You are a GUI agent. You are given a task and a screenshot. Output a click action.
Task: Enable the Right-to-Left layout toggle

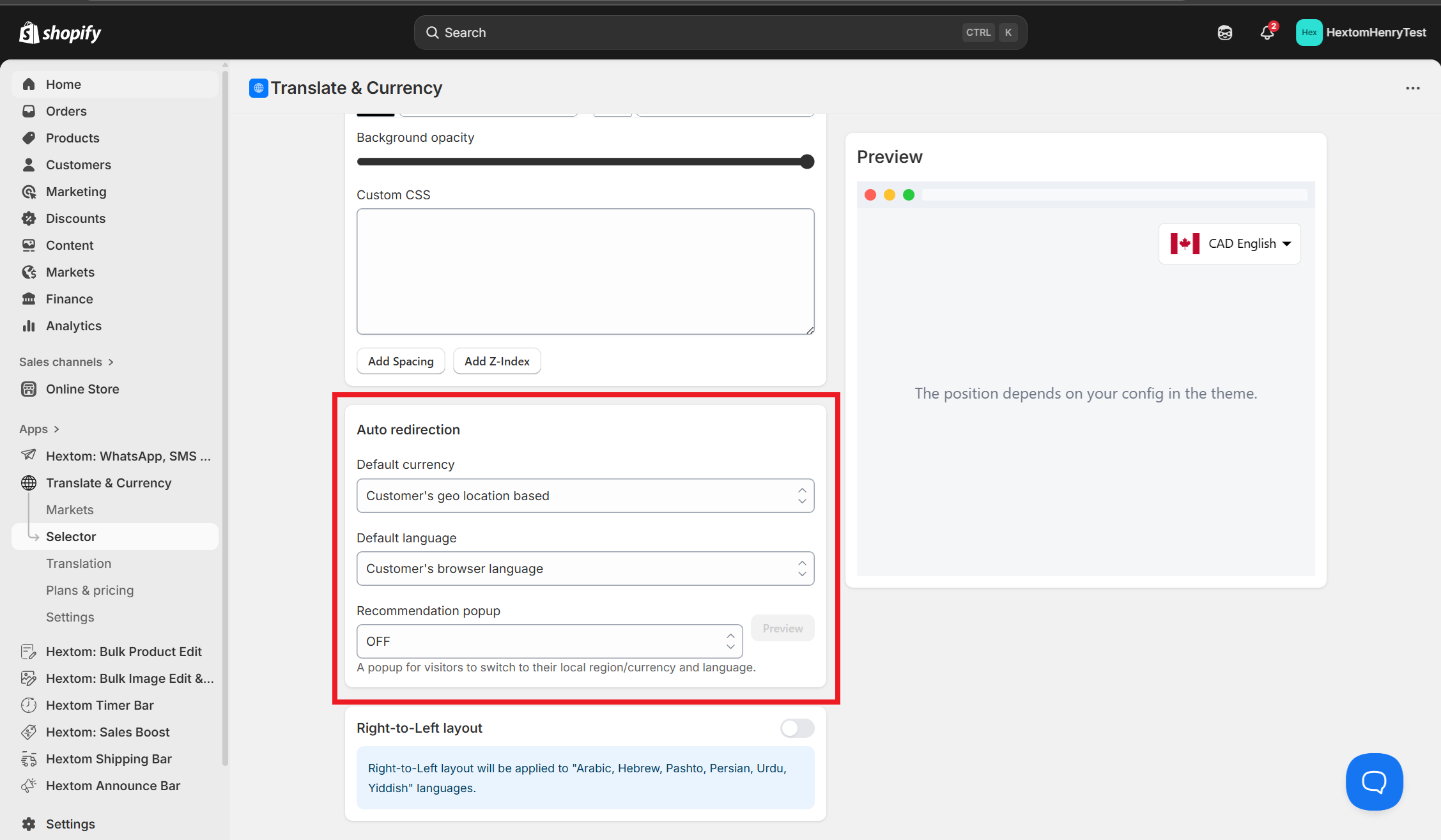(797, 728)
